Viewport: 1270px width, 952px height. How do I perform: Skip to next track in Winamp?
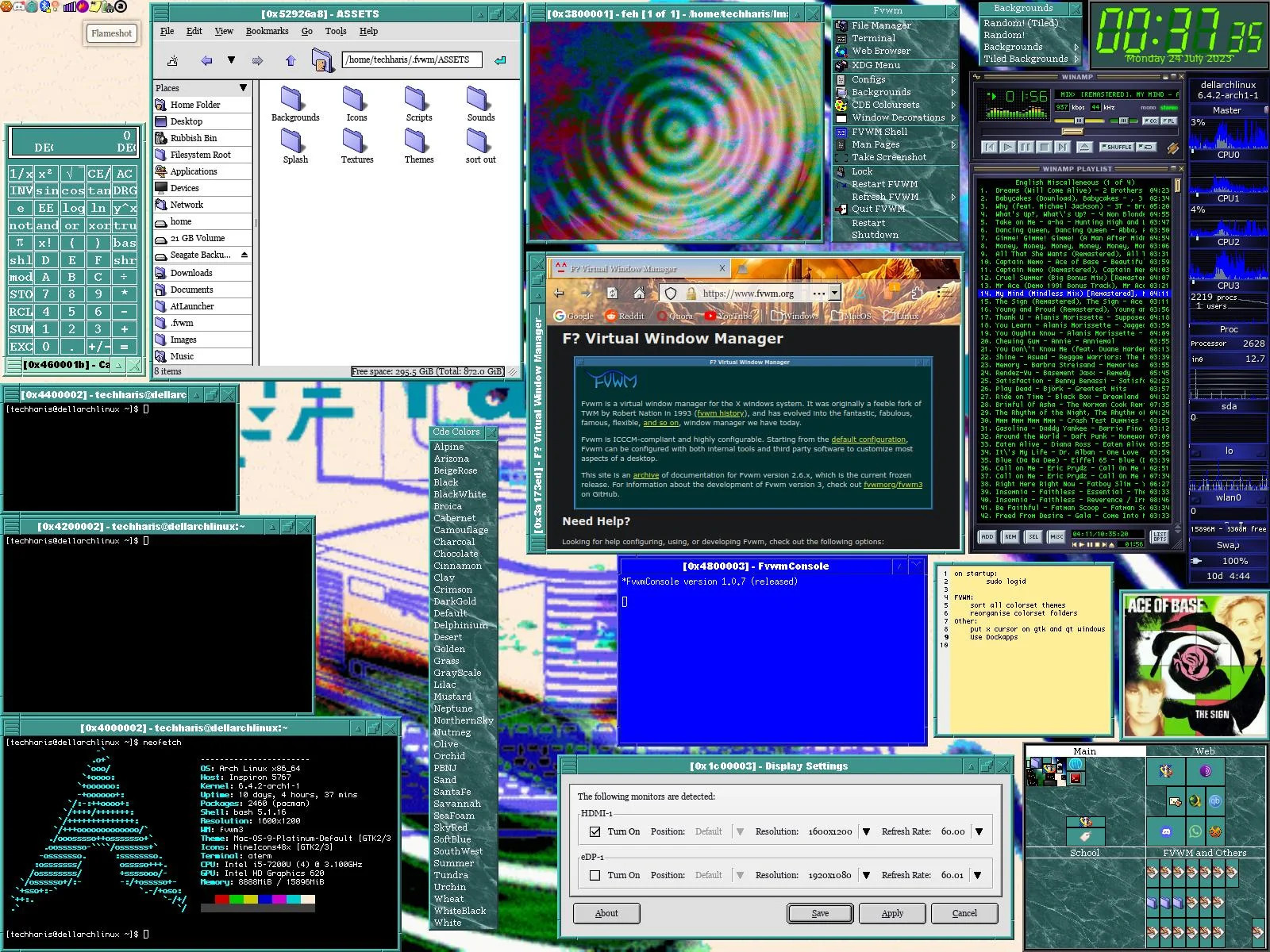[x=1064, y=147]
